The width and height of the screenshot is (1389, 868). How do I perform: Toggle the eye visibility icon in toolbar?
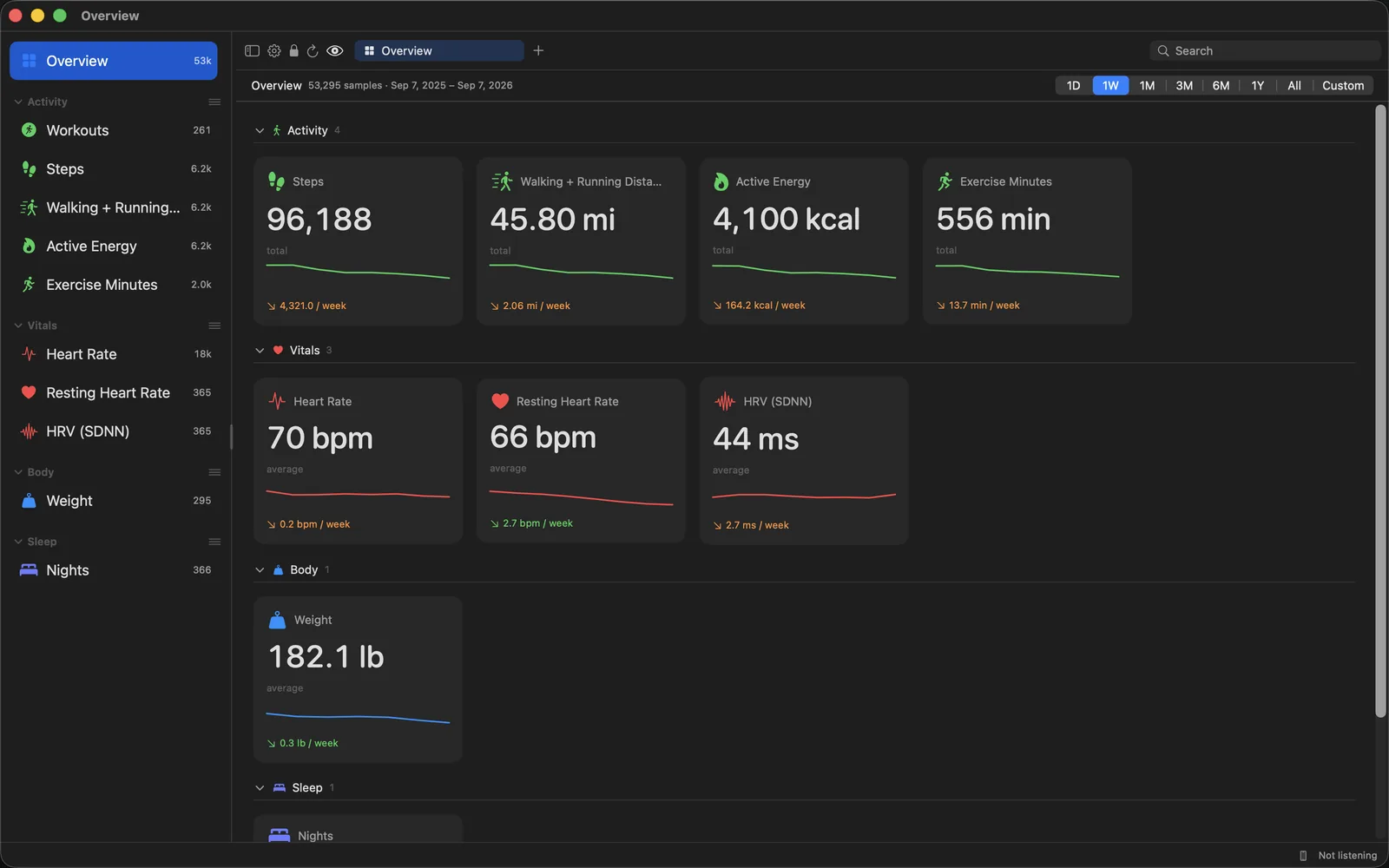click(x=335, y=50)
